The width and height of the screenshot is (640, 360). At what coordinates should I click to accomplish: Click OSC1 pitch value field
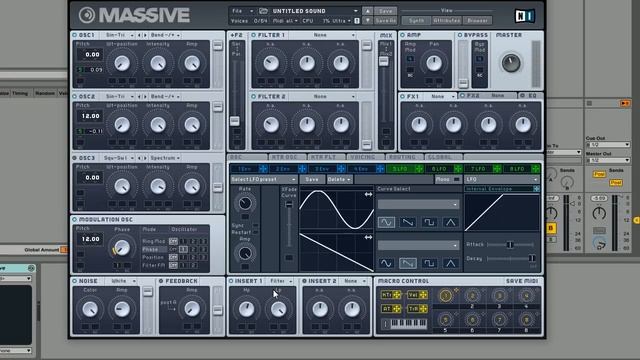(91, 55)
